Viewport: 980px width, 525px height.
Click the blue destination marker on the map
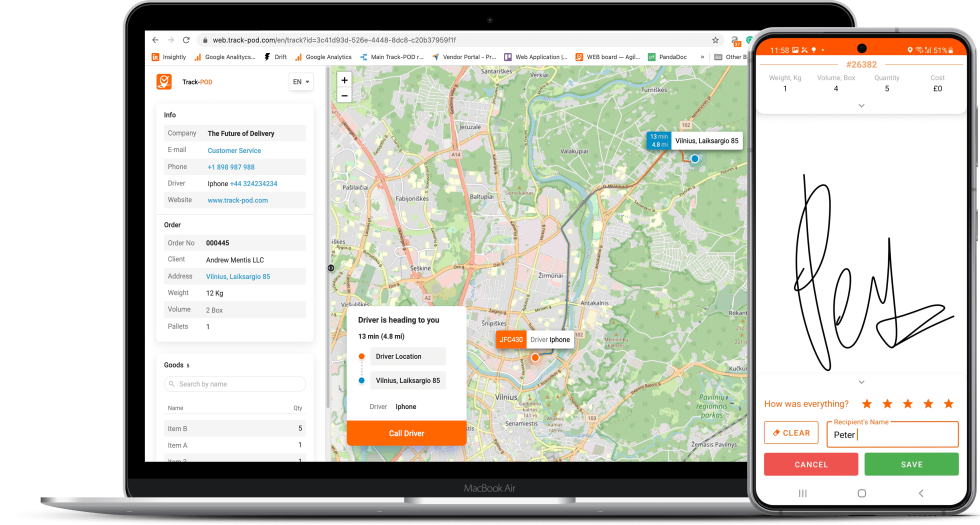pyautogui.click(x=695, y=158)
